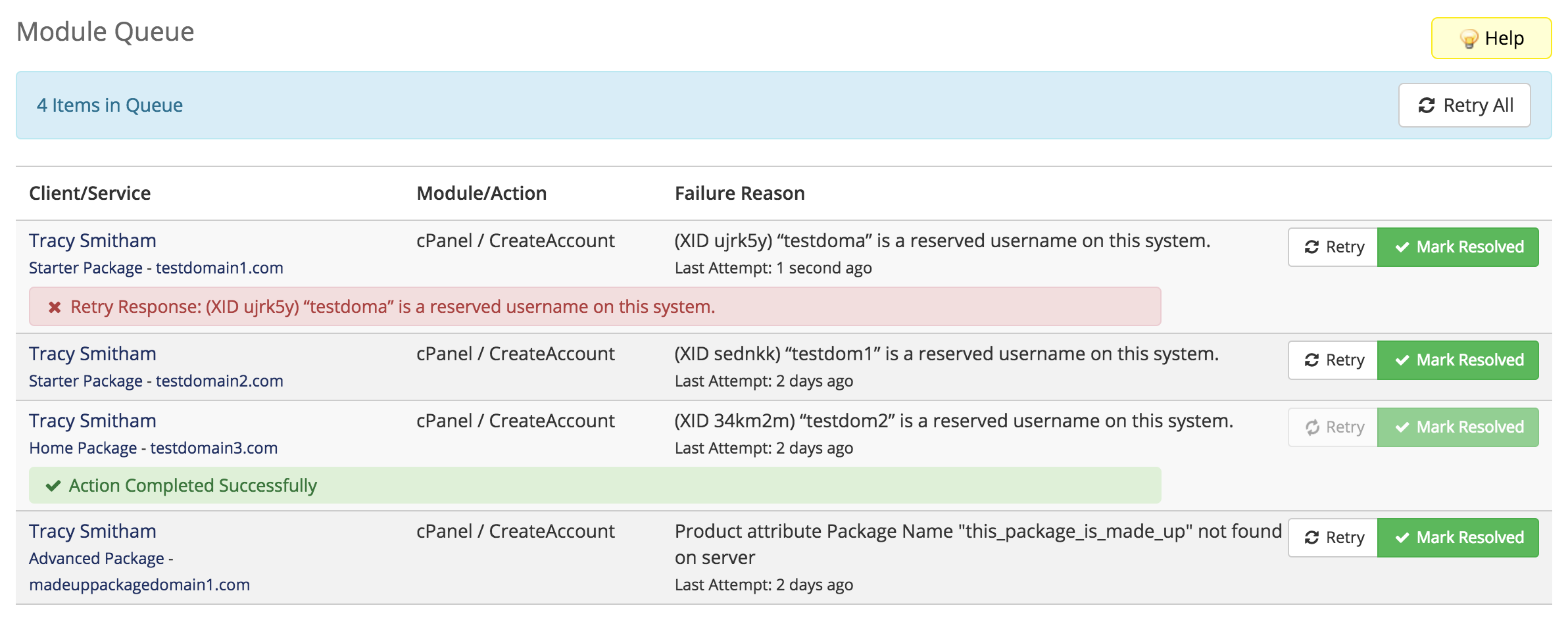Retry the madeuppackagedomain1.com action
The height and width of the screenshot is (639, 1568).
tap(1333, 538)
